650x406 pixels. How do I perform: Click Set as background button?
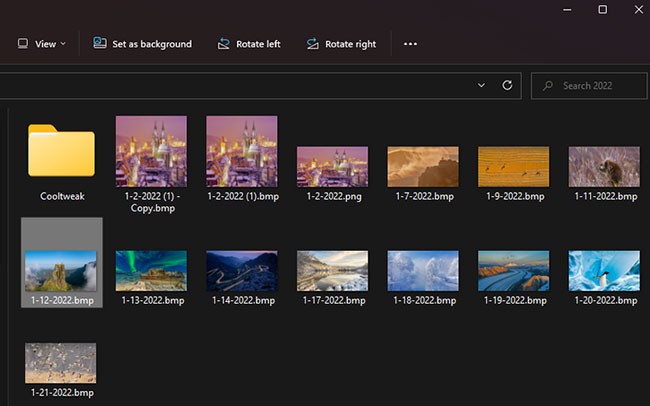click(x=142, y=44)
